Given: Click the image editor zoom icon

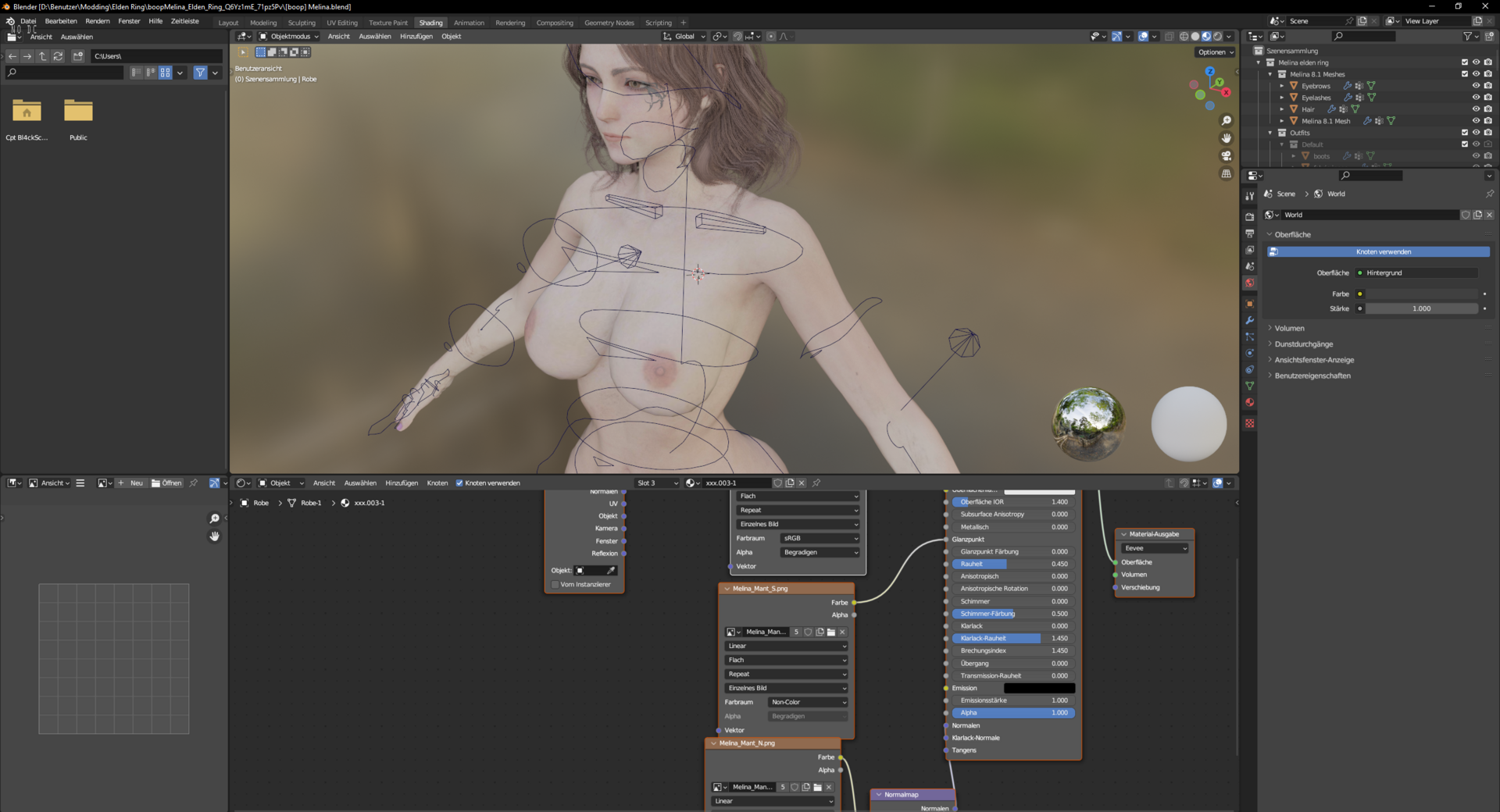Looking at the screenshot, I should click(x=214, y=518).
